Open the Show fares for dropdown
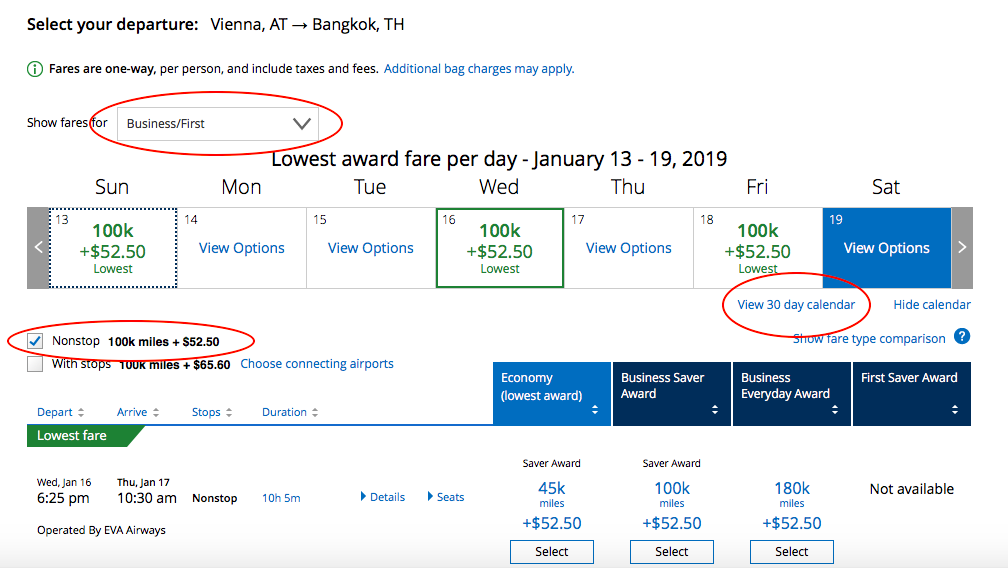1008x568 pixels. coord(217,124)
